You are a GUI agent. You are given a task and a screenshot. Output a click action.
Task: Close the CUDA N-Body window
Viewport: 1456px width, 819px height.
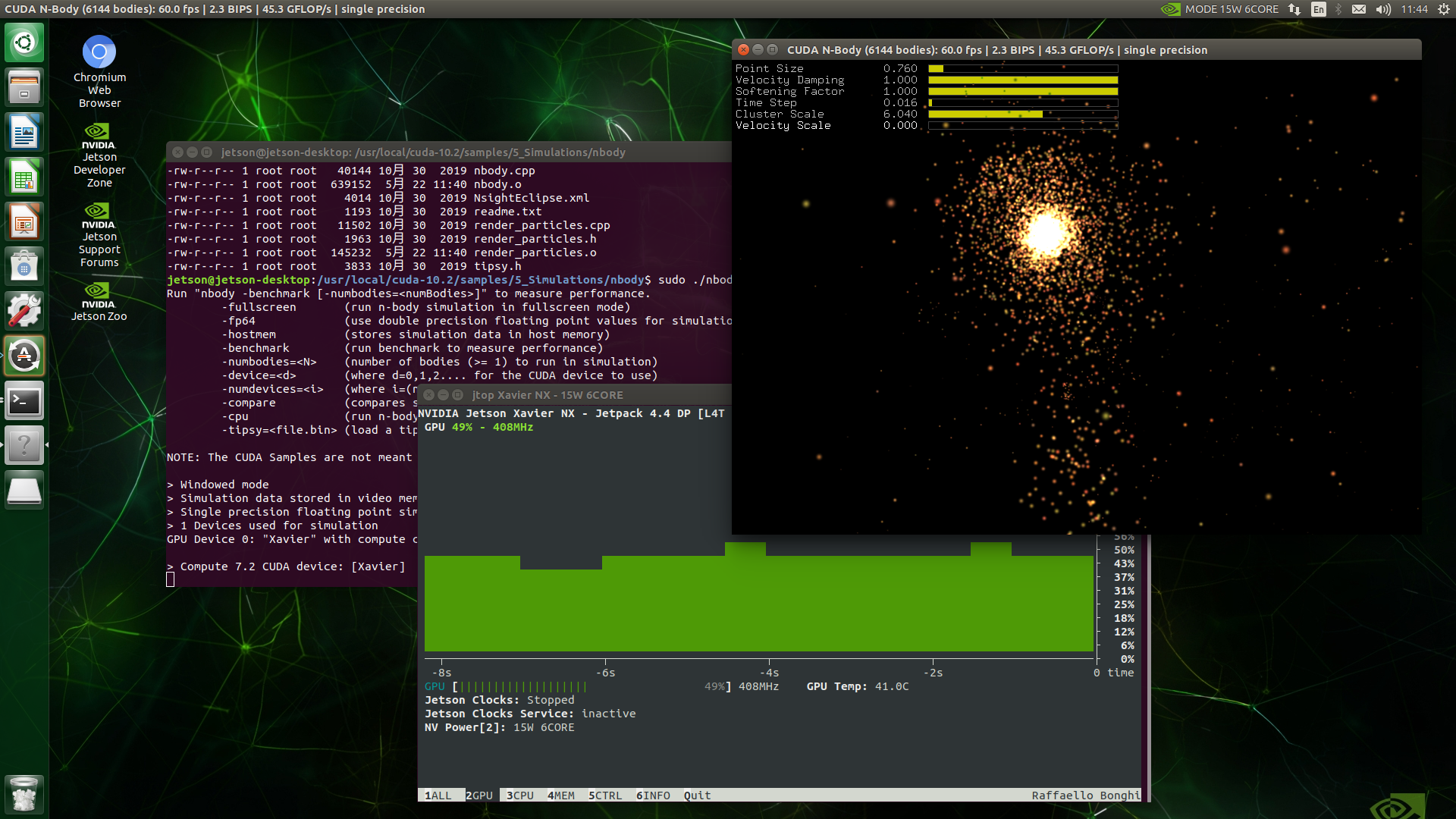pos(743,50)
